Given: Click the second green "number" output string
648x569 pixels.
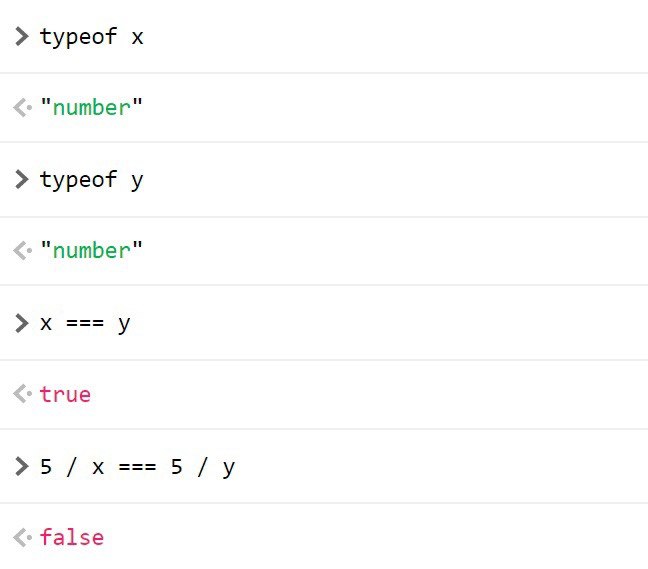Looking at the screenshot, I should [x=91, y=250].
